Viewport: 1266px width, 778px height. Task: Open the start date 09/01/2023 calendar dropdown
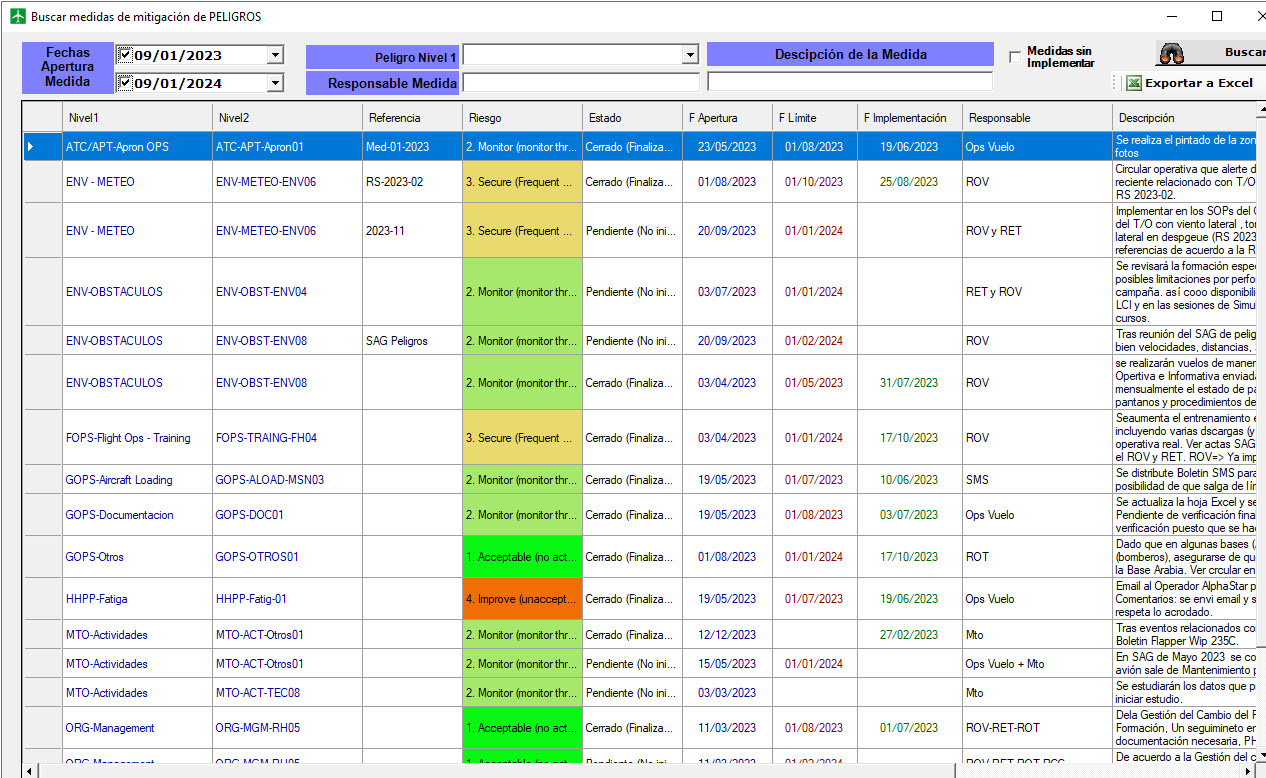275,55
